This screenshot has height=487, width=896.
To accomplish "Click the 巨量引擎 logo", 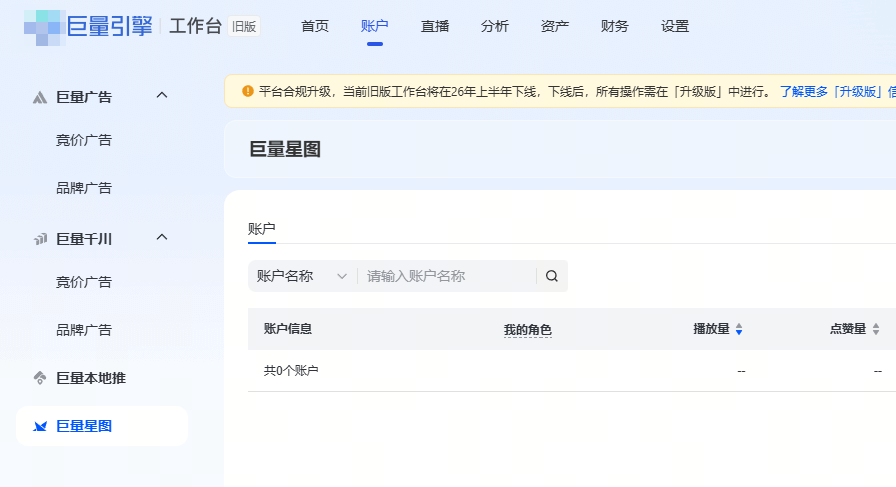I will [89, 26].
